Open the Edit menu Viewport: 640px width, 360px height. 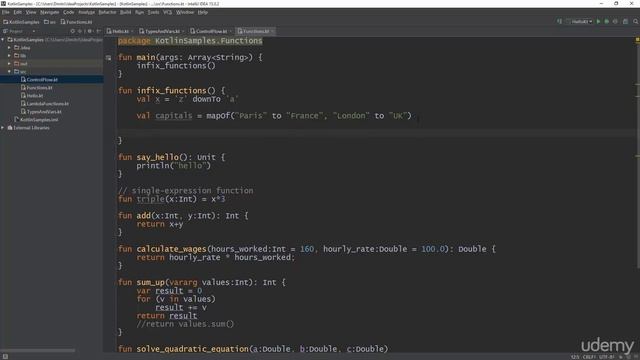(18, 12)
